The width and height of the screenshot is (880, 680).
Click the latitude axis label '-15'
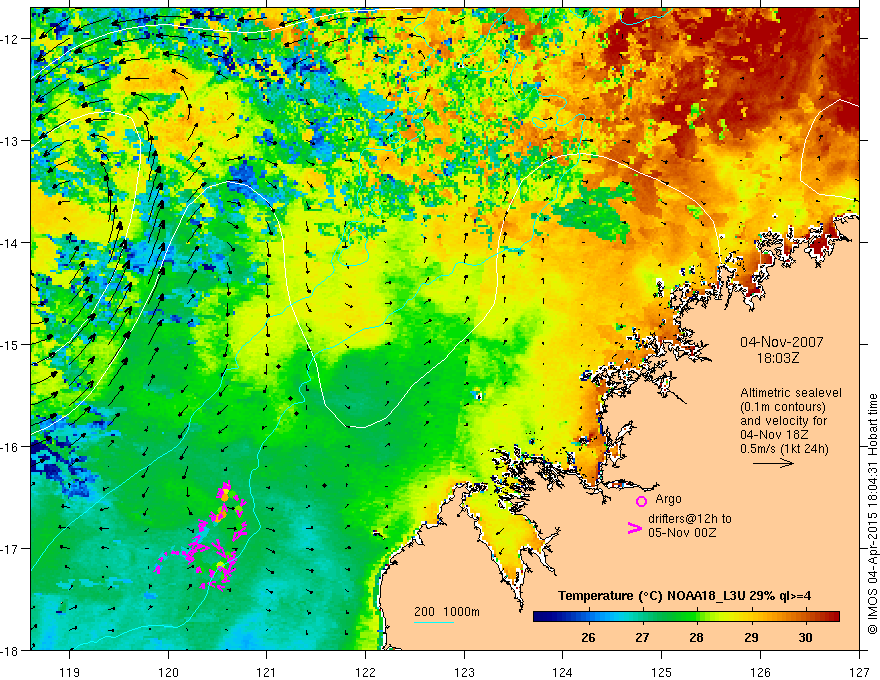pos(11,344)
